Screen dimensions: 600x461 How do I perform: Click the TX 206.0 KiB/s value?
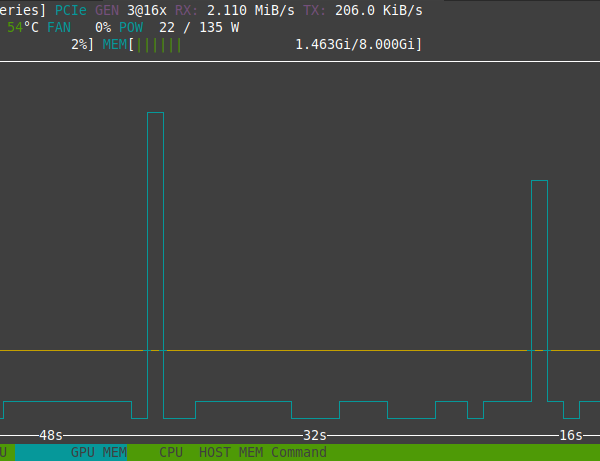tap(363, 10)
